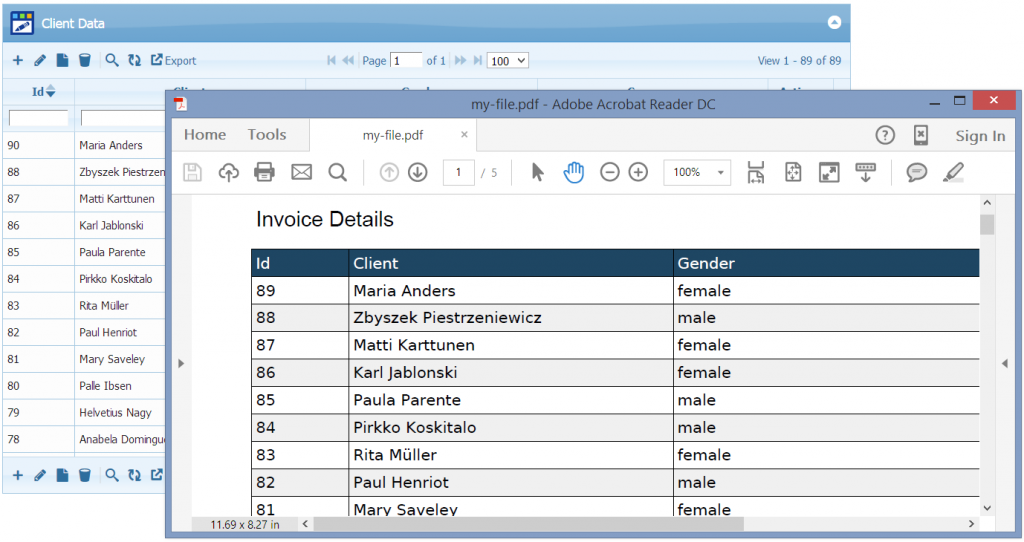Screen dimensions: 1024x542
Task: Click the email envelope icon in Acrobat
Action: [x=301, y=173]
